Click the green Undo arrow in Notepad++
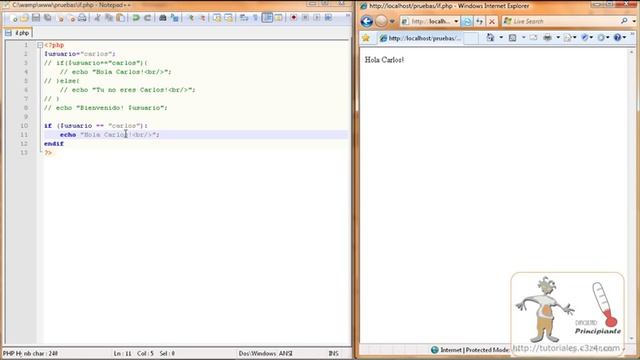This screenshot has width=640, height=360. tap(136, 18)
